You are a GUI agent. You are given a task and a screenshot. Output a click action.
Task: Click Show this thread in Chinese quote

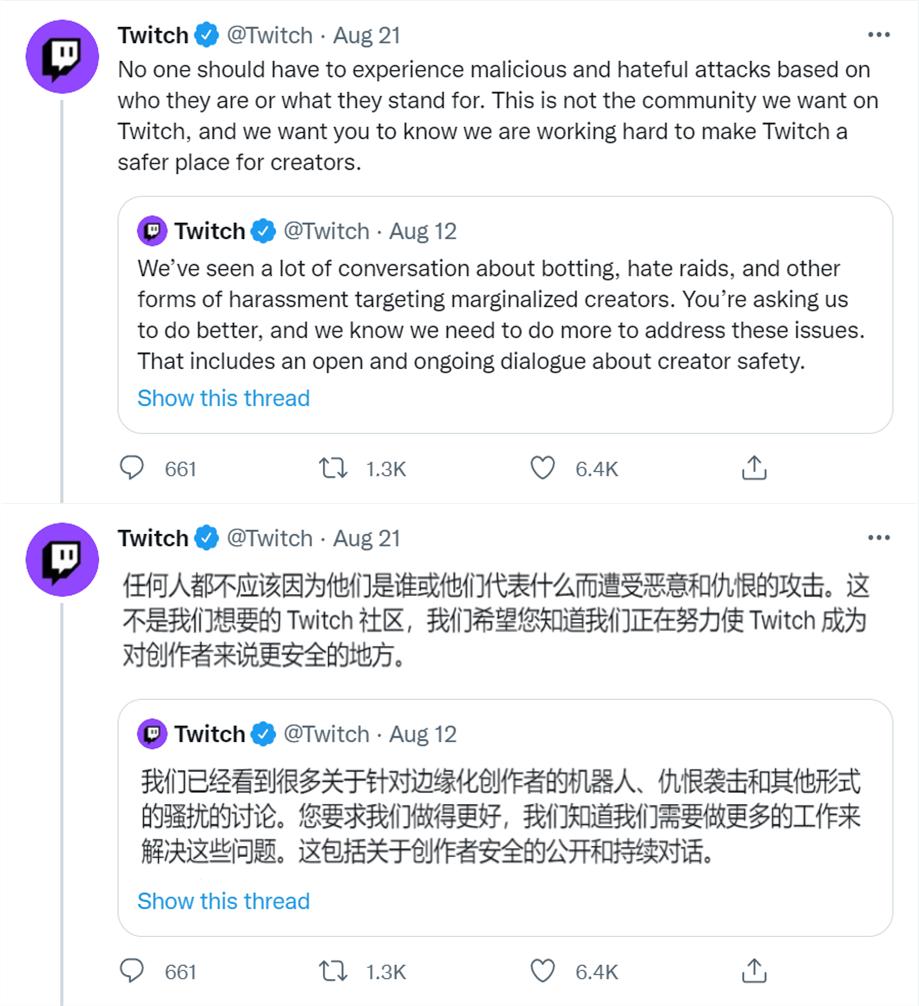click(223, 901)
